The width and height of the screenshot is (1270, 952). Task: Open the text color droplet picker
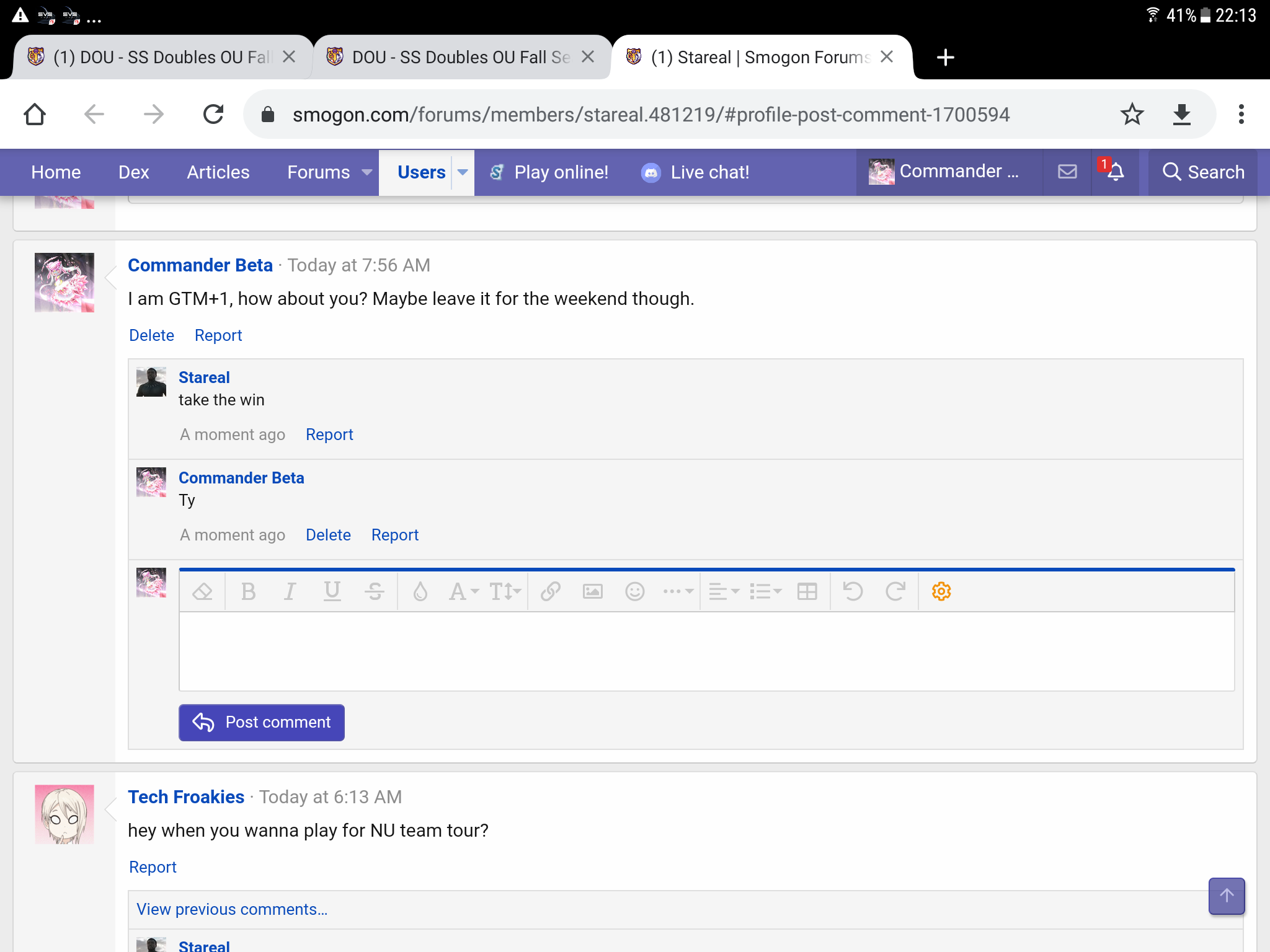click(420, 592)
